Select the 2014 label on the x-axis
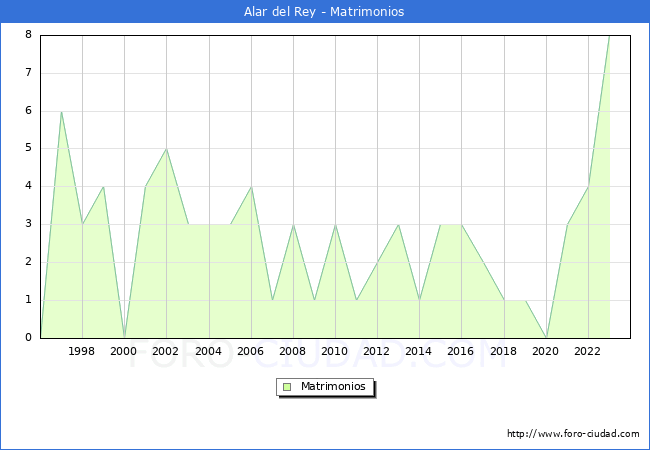The width and height of the screenshot is (650, 450). 419,351
